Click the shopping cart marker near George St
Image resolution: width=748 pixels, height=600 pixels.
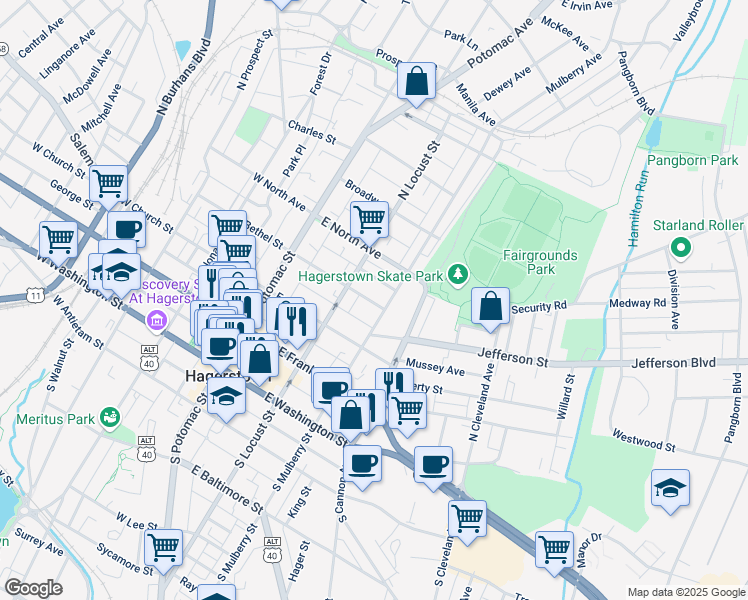pyautogui.click(x=109, y=185)
